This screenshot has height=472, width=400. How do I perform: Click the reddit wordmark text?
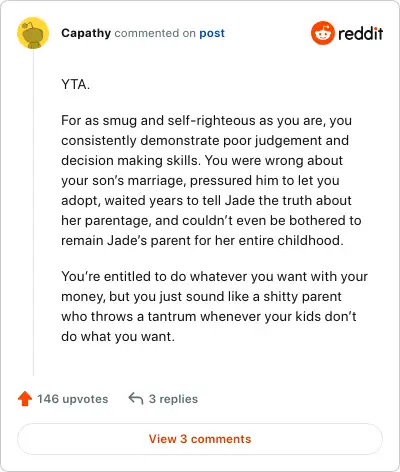point(360,33)
